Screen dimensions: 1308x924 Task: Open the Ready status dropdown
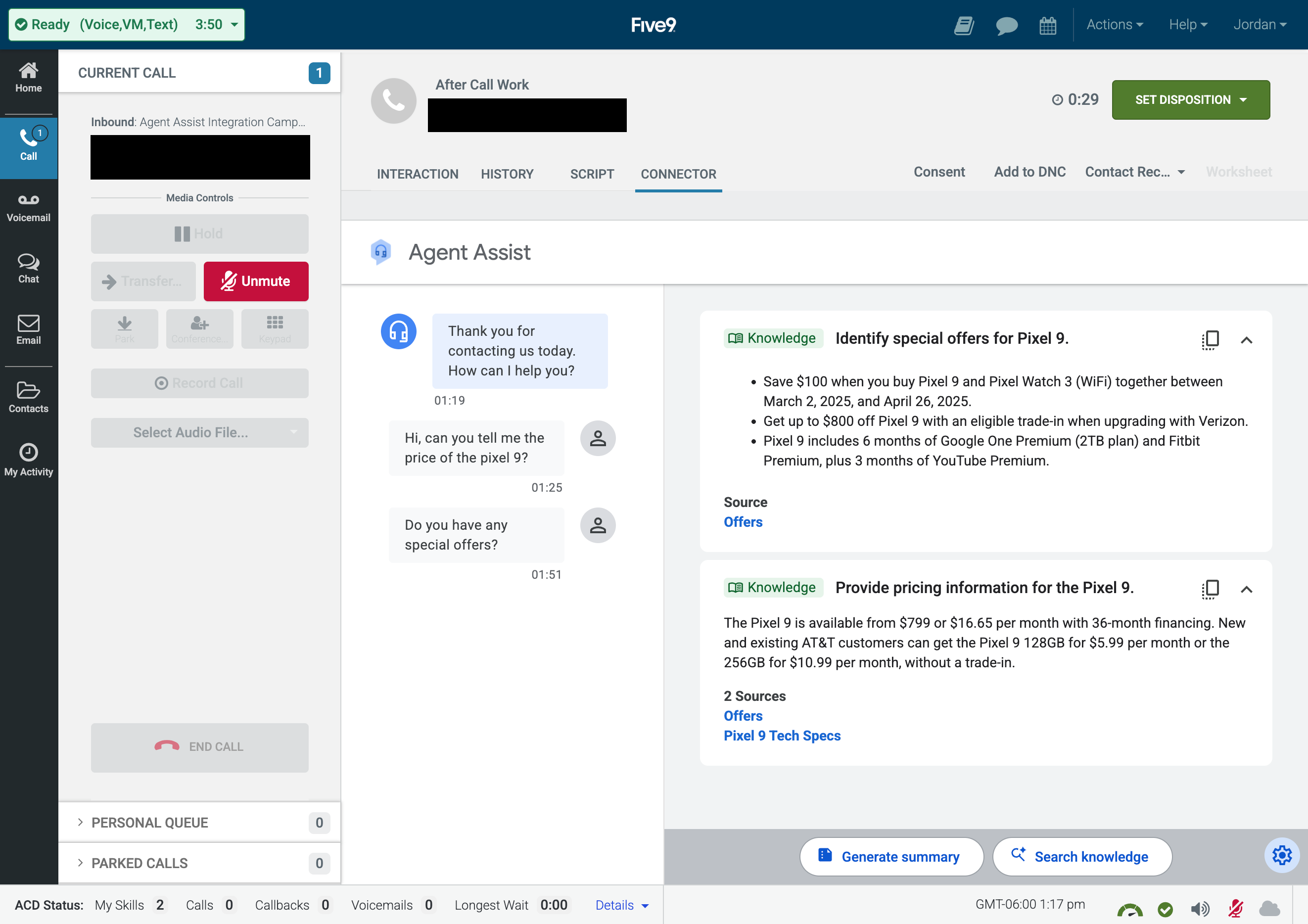(x=127, y=25)
